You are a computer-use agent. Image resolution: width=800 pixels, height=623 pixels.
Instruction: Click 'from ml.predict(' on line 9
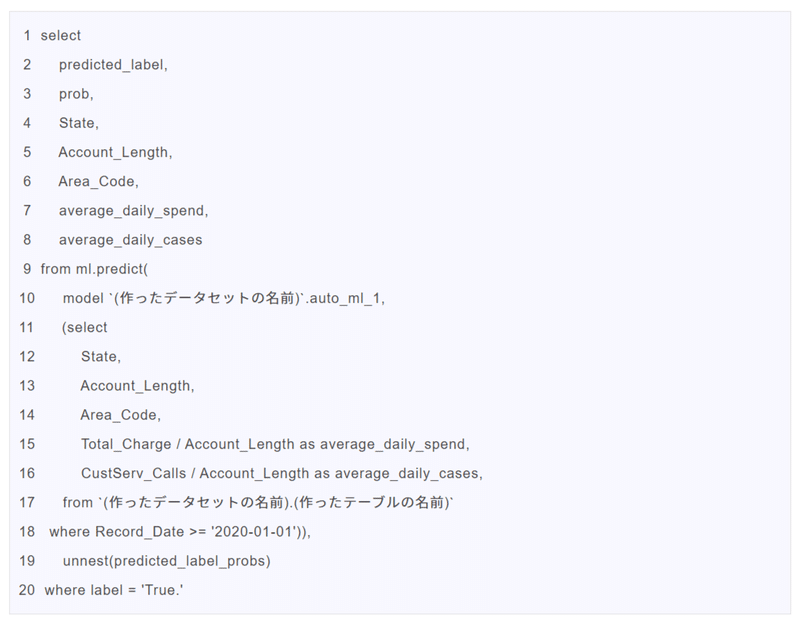pos(94,269)
